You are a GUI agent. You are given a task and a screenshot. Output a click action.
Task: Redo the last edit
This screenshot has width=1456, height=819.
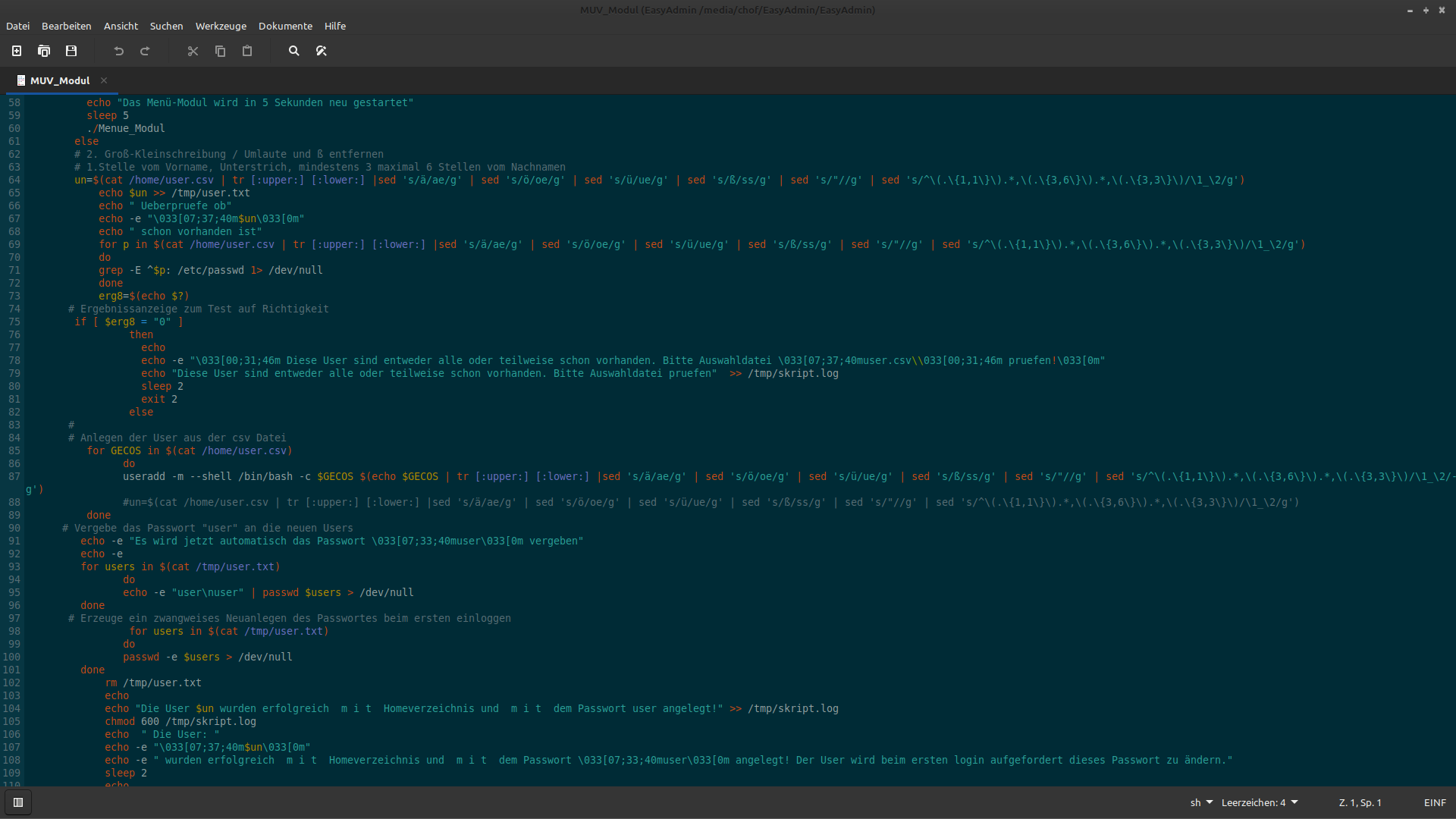click(x=145, y=51)
